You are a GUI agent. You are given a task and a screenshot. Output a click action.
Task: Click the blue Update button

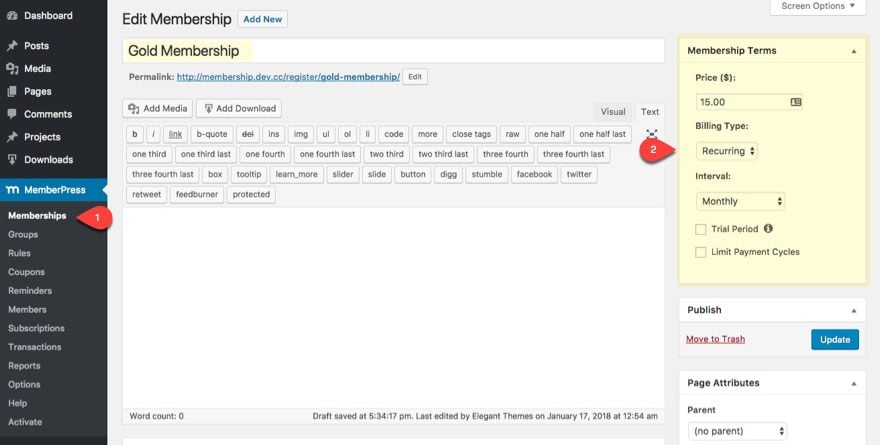[x=835, y=340]
